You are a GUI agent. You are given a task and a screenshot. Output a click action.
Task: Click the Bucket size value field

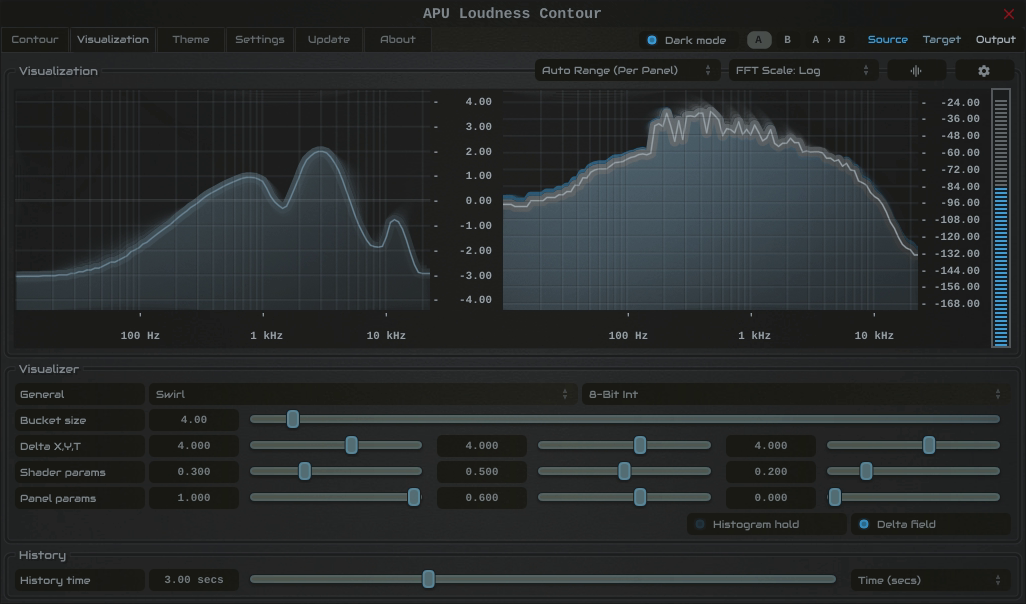click(x=194, y=420)
